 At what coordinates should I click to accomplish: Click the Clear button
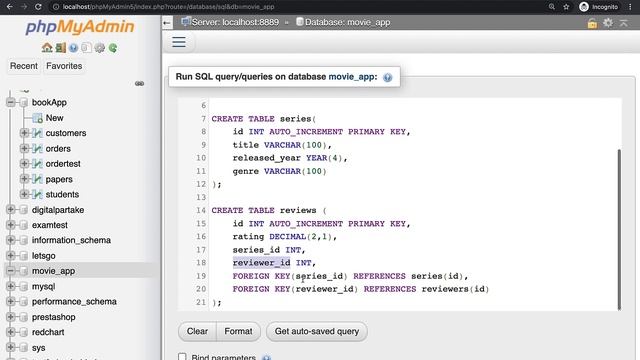point(197,331)
